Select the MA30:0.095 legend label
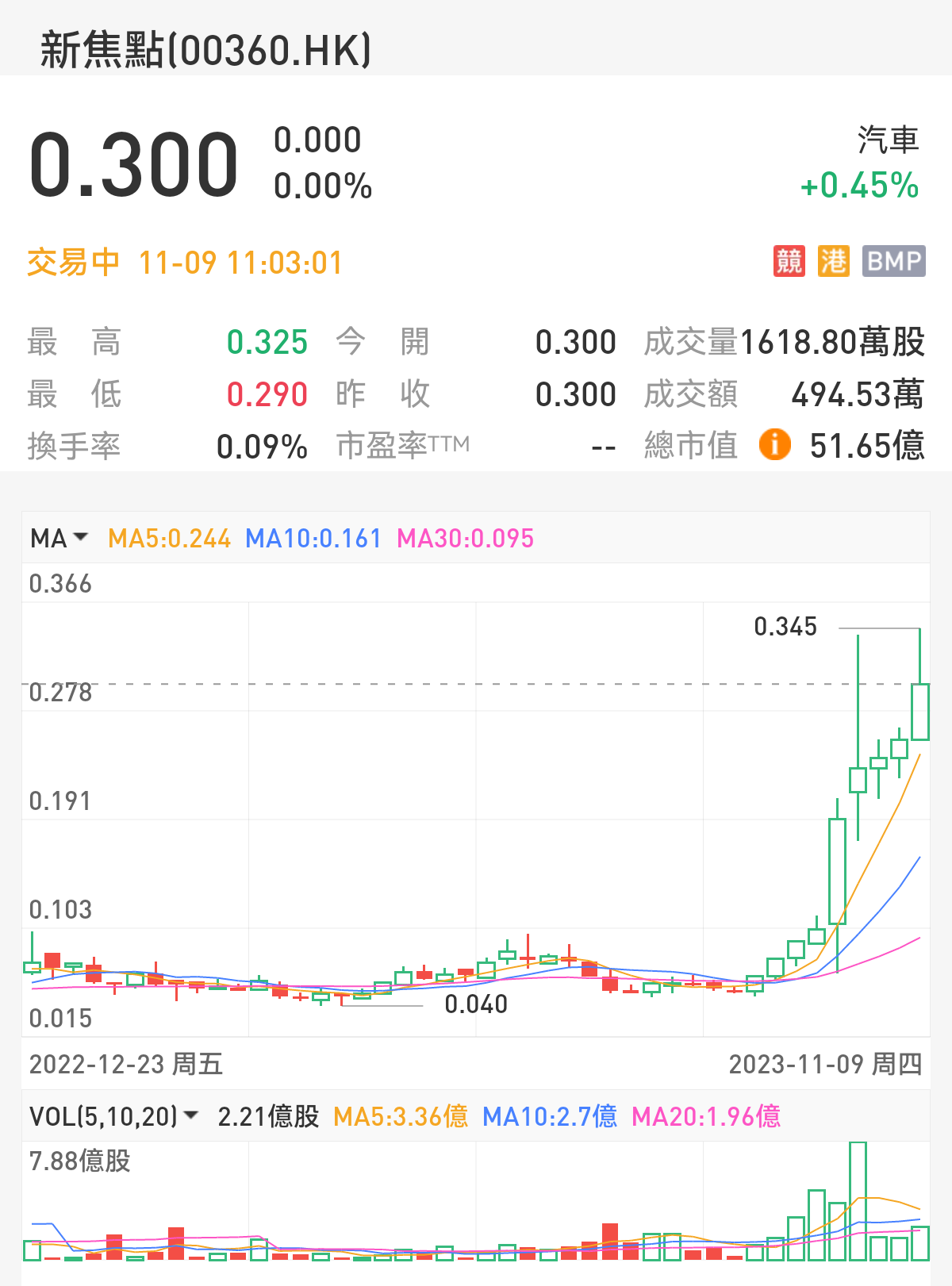 coord(465,538)
